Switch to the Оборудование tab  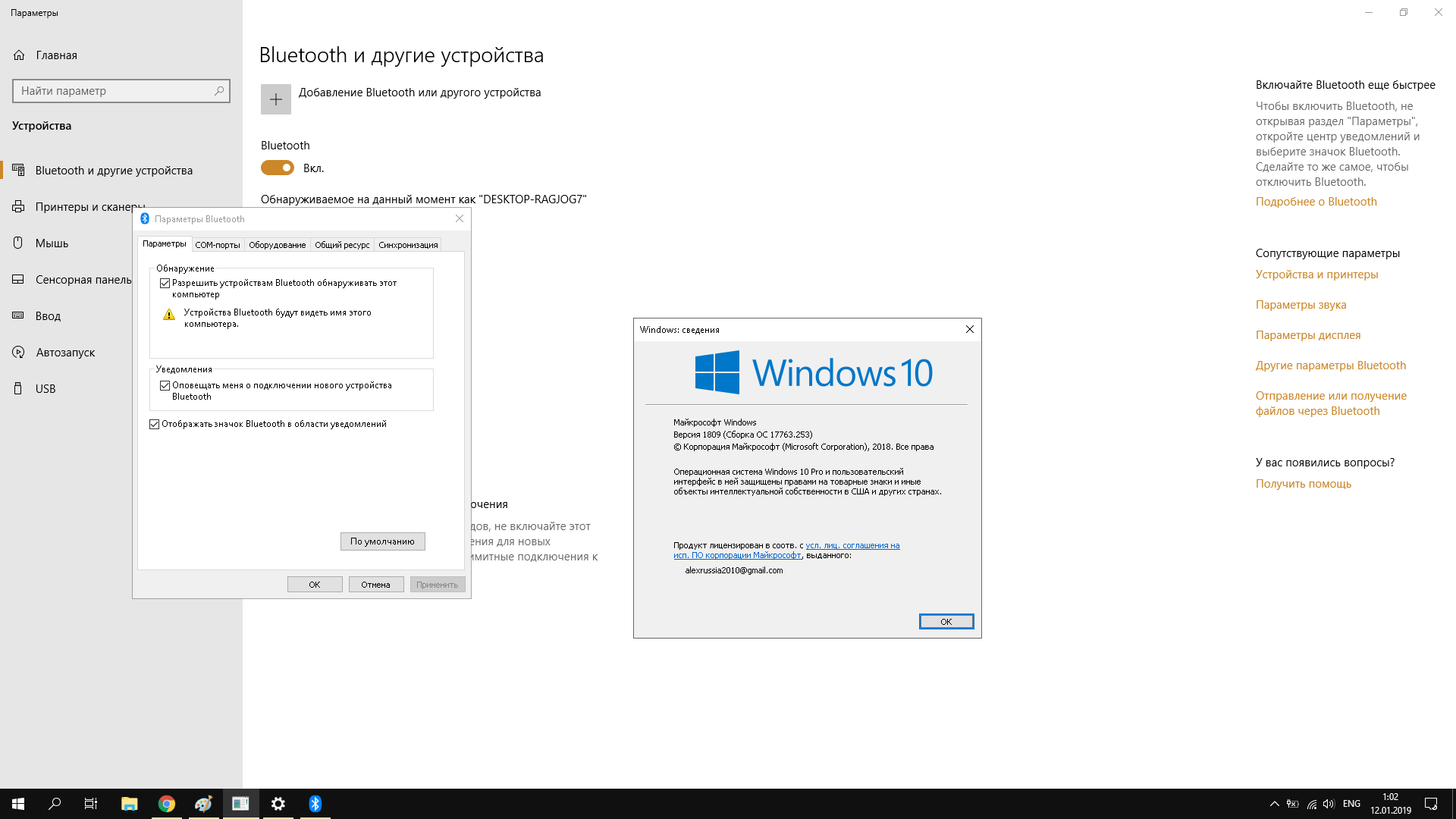(278, 245)
